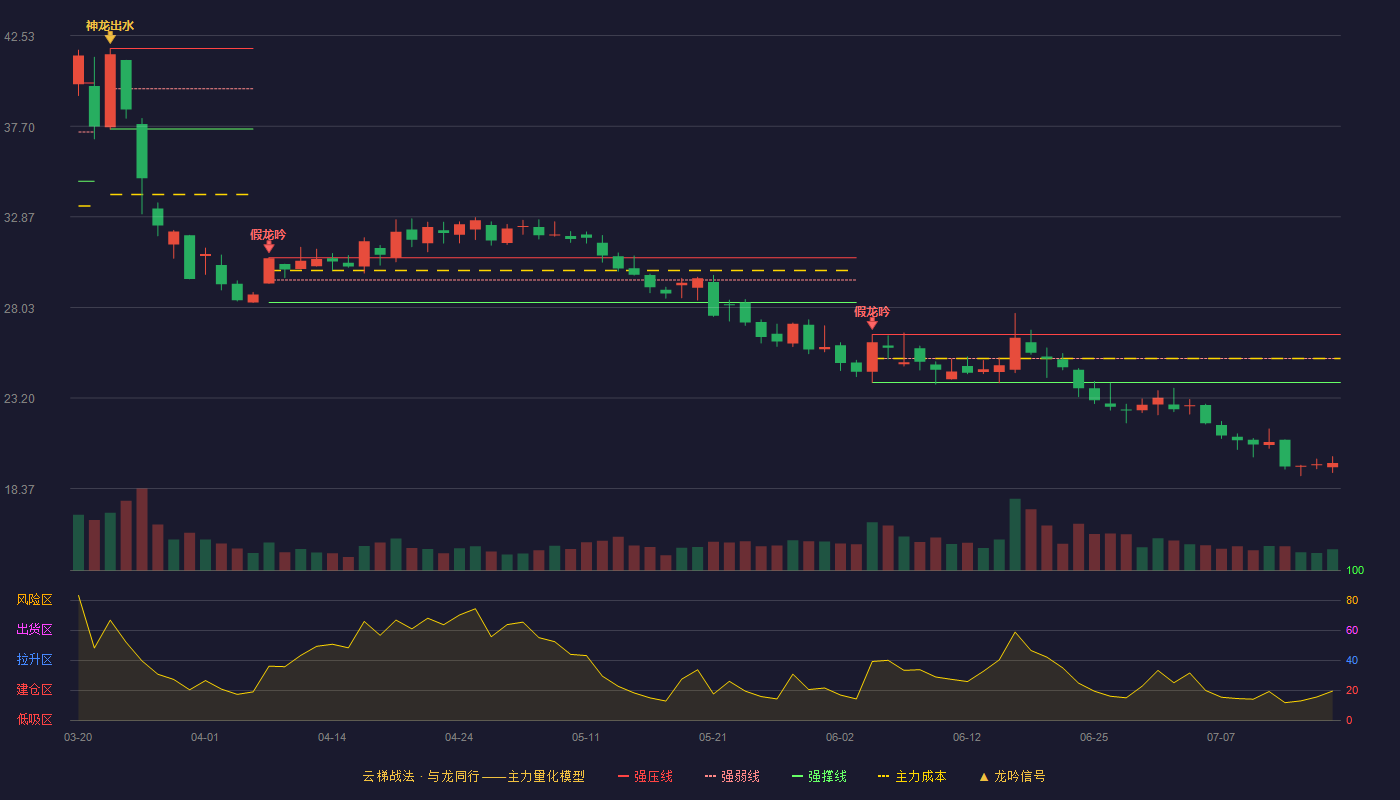
Task: Click the 37.70 price axis label
Action: pos(19,128)
